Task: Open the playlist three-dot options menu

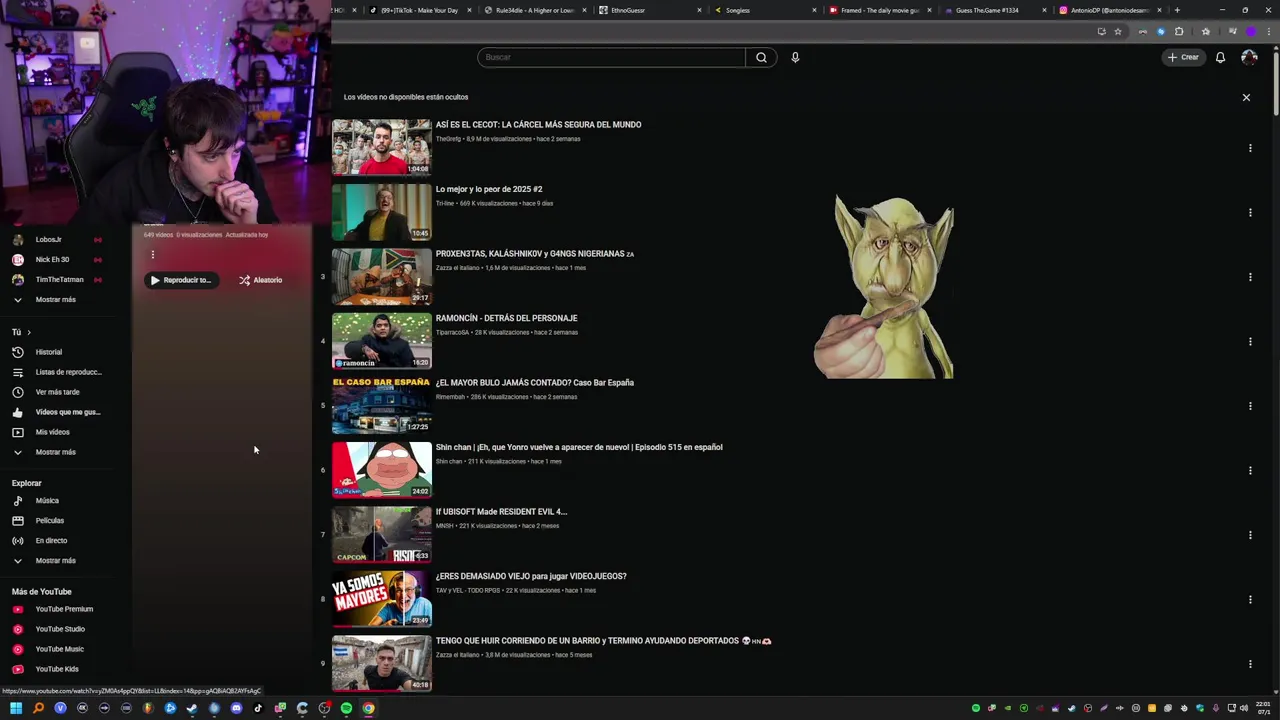Action: [152, 255]
